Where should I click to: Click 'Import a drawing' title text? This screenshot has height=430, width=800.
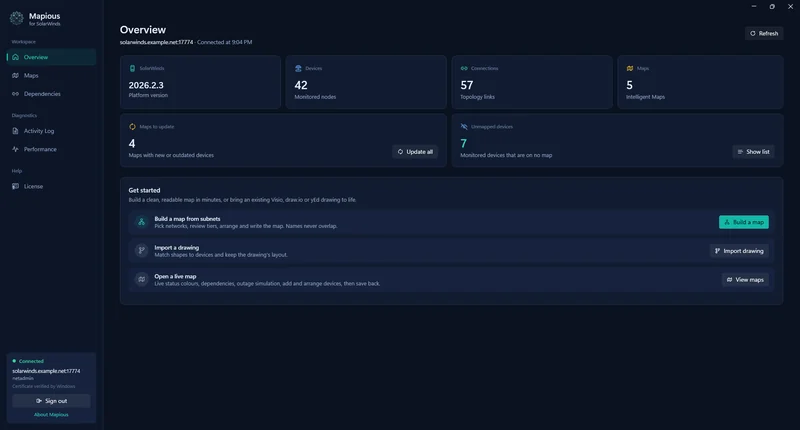coord(177,247)
